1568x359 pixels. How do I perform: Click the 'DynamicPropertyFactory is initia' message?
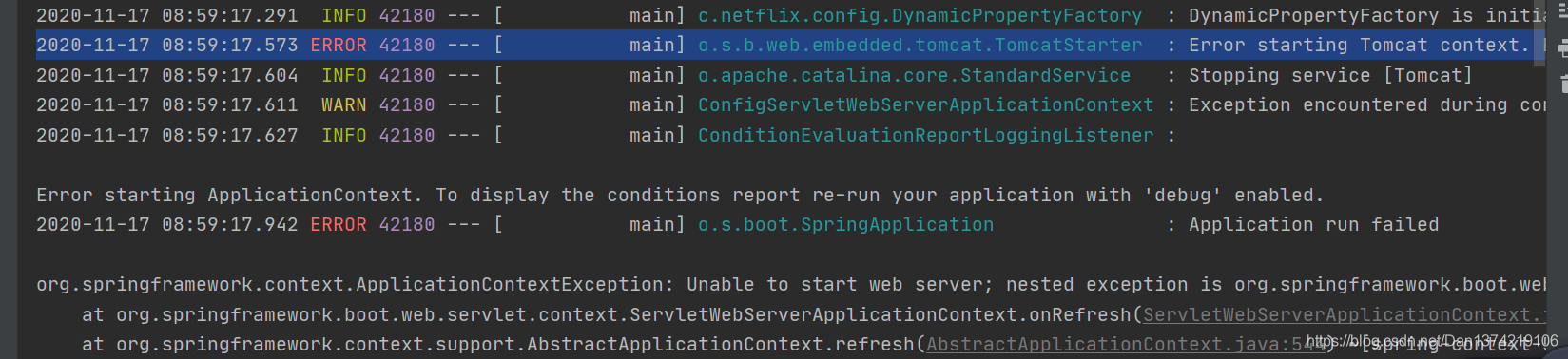pyautogui.click(x=1368, y=15)
